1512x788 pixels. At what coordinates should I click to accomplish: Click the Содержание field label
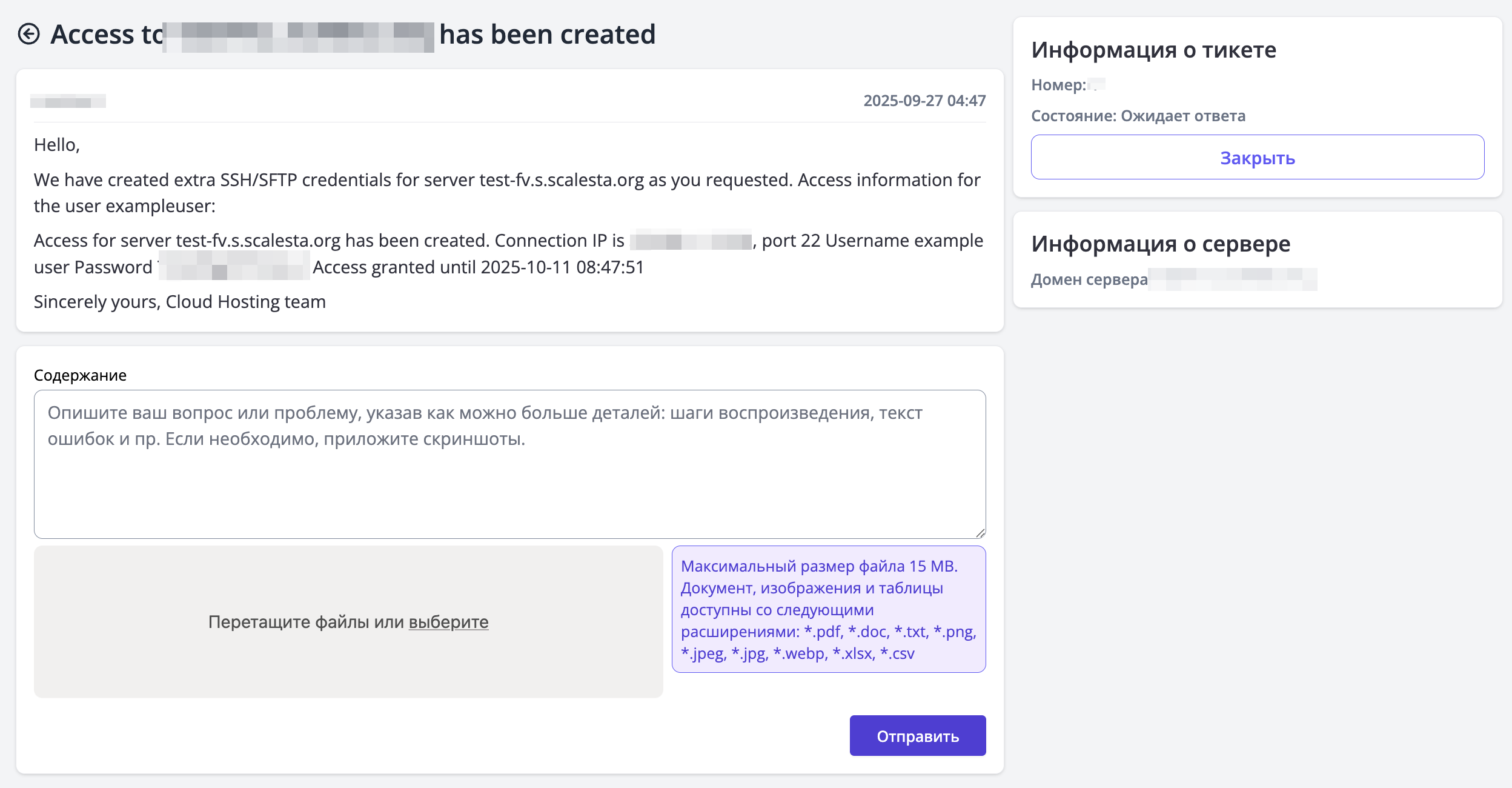click(x=80, y=375)
